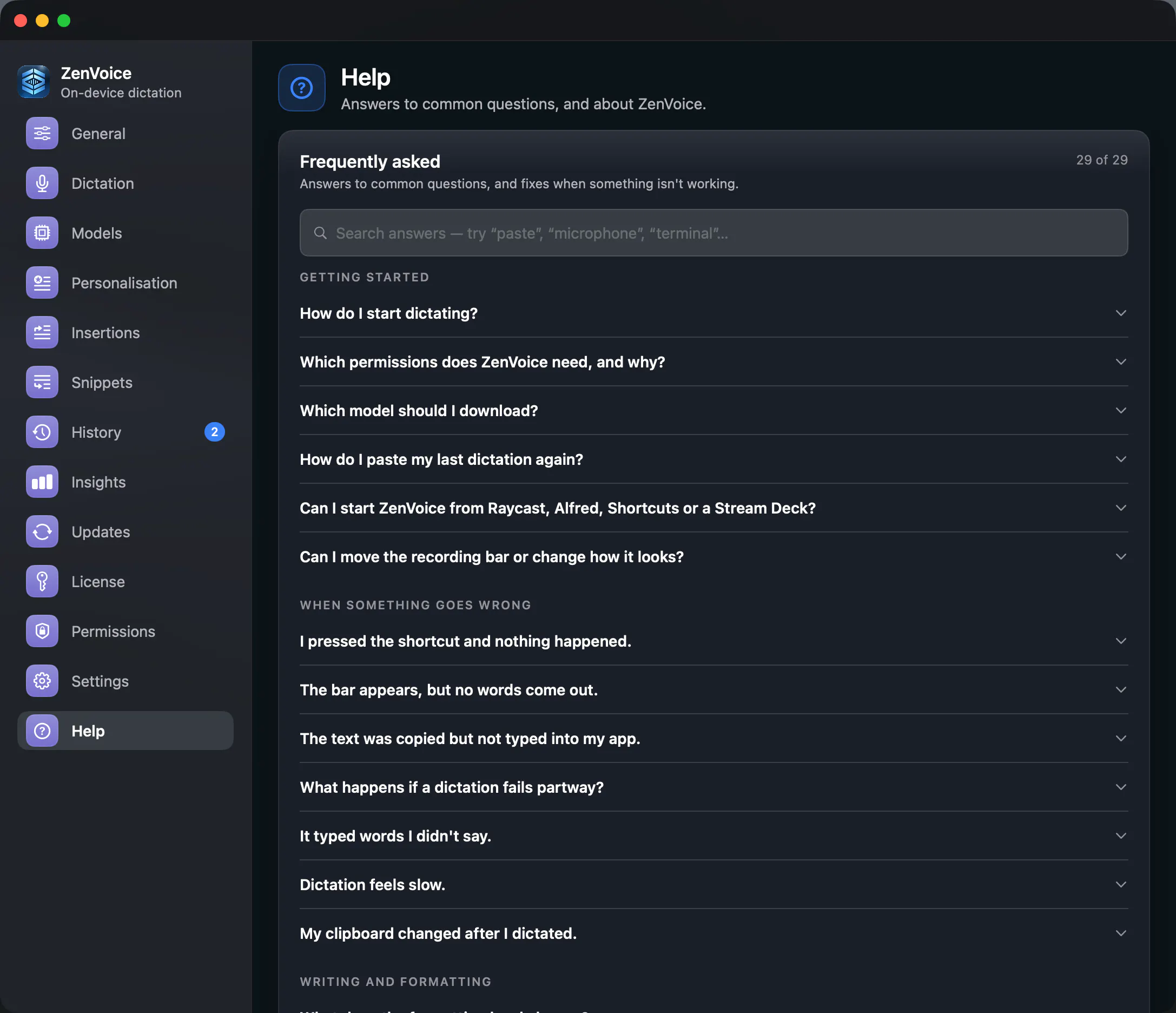
Task: Click the History clock icon
Action: point(42,432)
